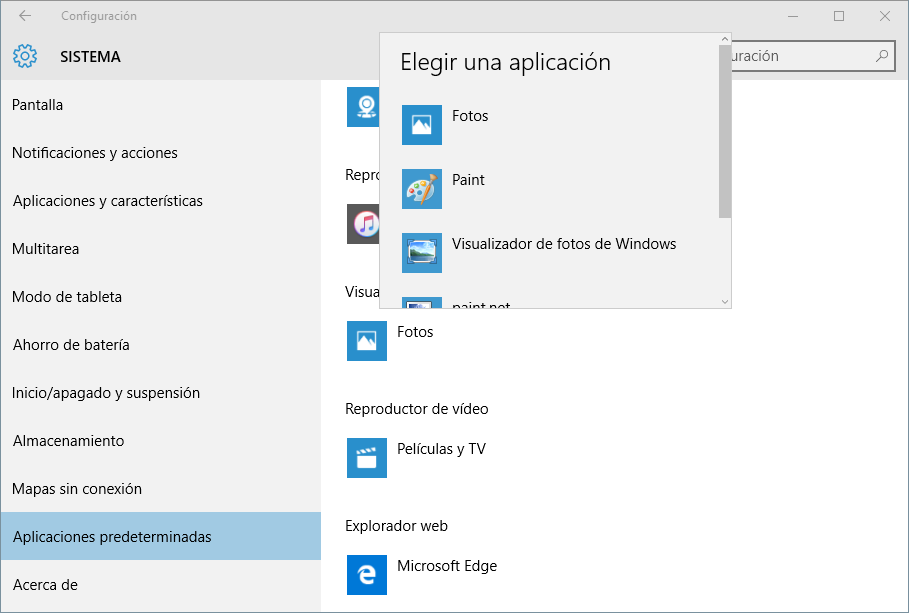Open Inicio/apagado y suspensión
The height and width of the screenshot is (613, 909).
click(161, 393)
